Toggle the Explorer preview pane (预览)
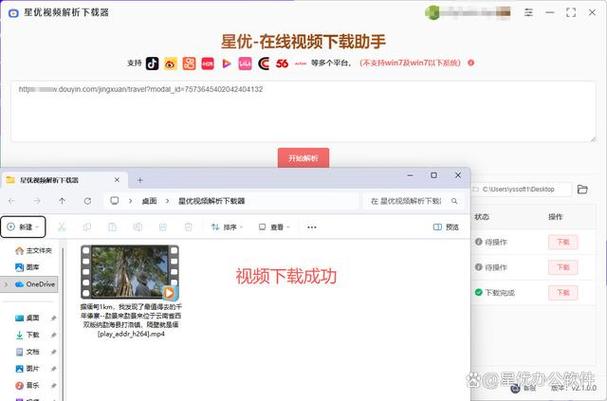The height and width of the screenshot is (401, 607). [x=447, y=227]
